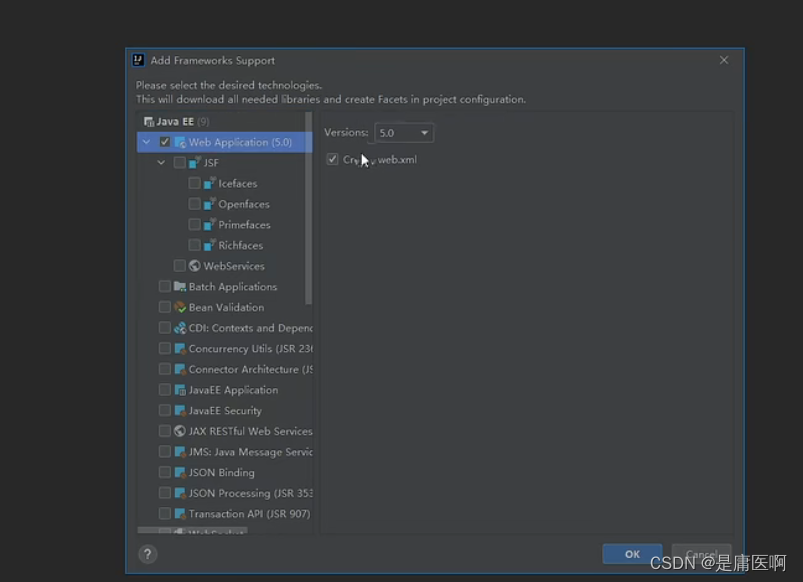Close the Add Frameworks Support dialog
This screenshot has width=803, height=582.
click(724, 60)
